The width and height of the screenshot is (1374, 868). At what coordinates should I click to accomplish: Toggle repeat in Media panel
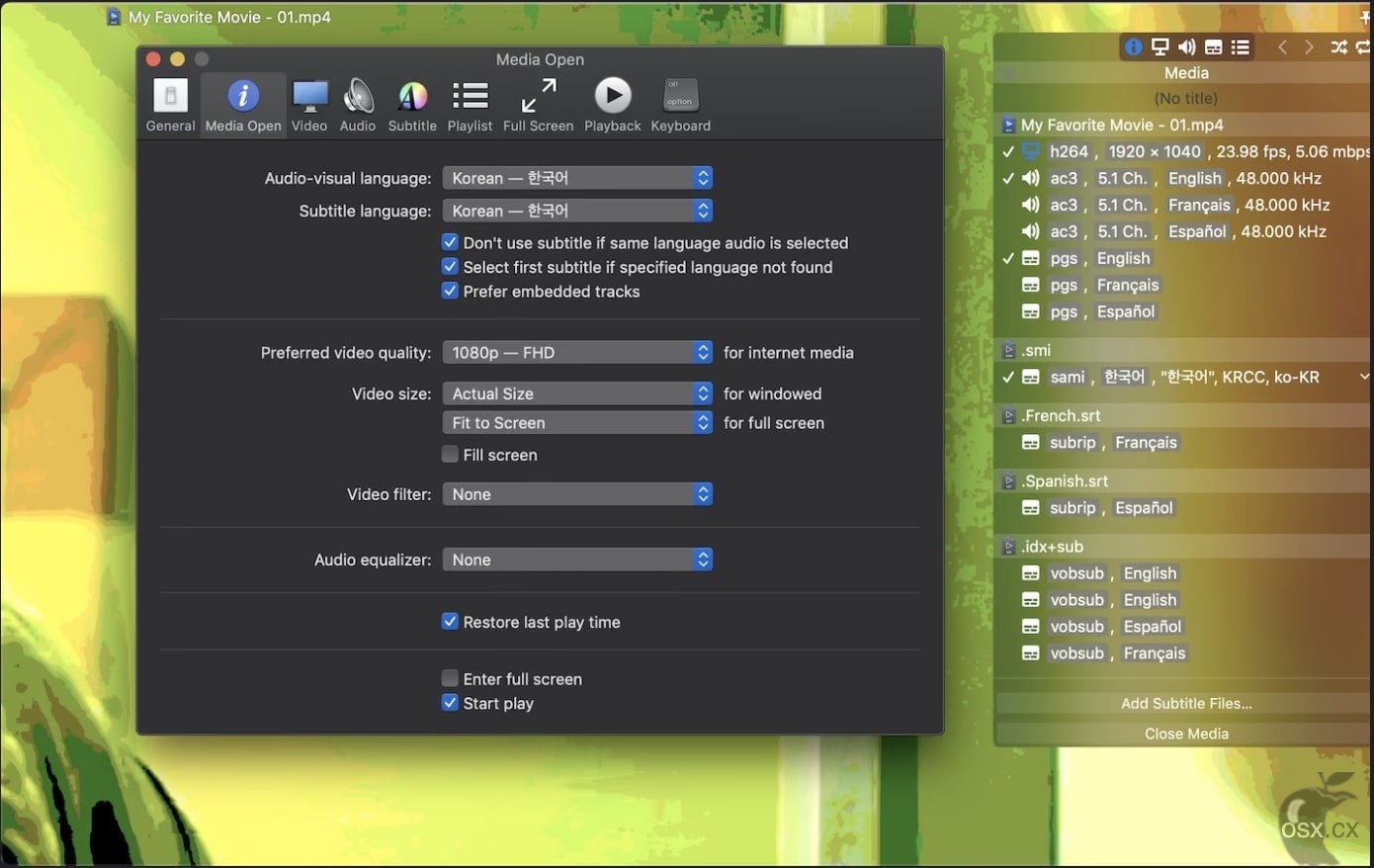pyautogui.click(x=1363, y=46)
